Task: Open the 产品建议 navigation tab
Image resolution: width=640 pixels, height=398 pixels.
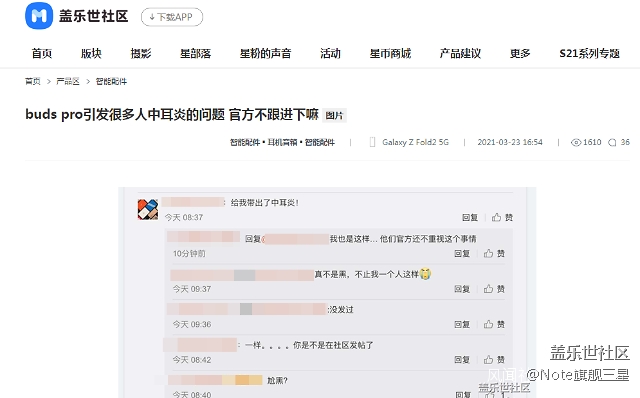Action: pos(460,53)
